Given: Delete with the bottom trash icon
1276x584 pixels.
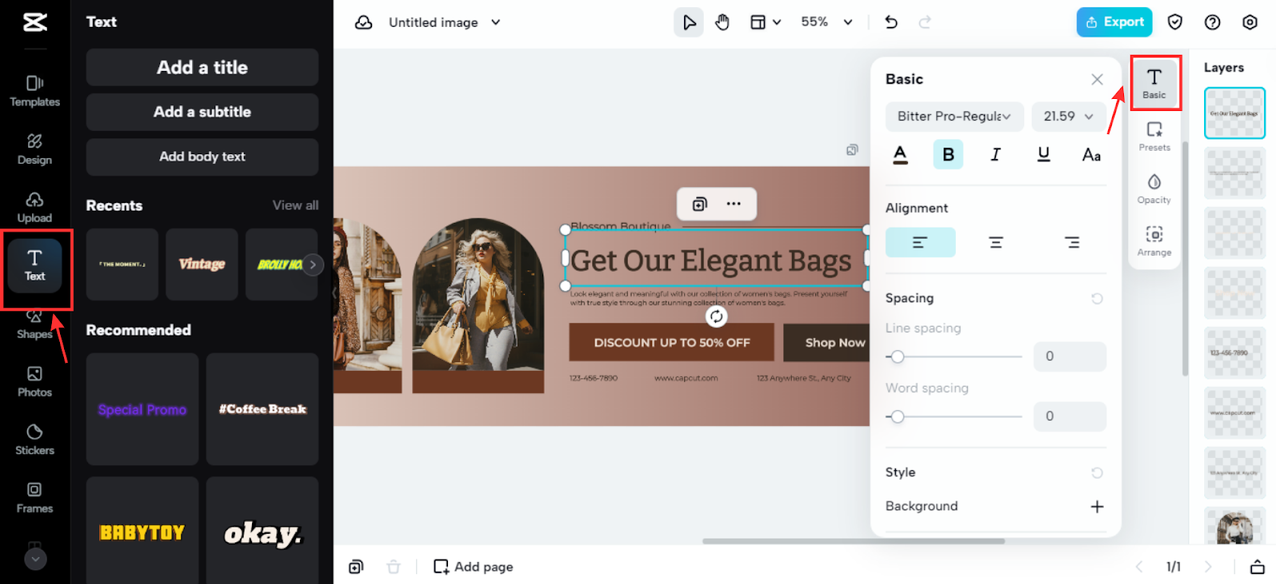Looking at the screenshot, I should click(393, 567).
